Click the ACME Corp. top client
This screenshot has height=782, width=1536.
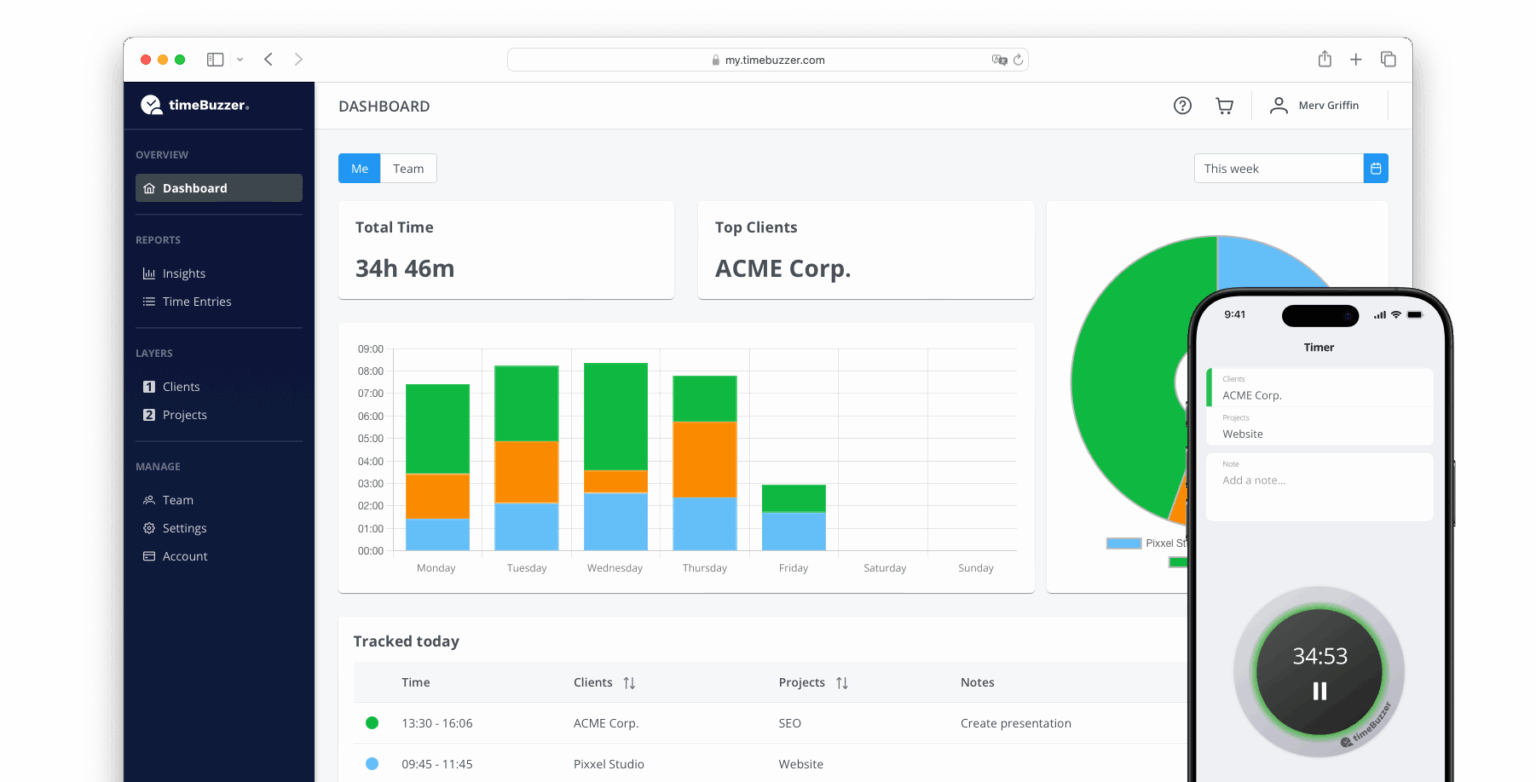click(783, 268)
